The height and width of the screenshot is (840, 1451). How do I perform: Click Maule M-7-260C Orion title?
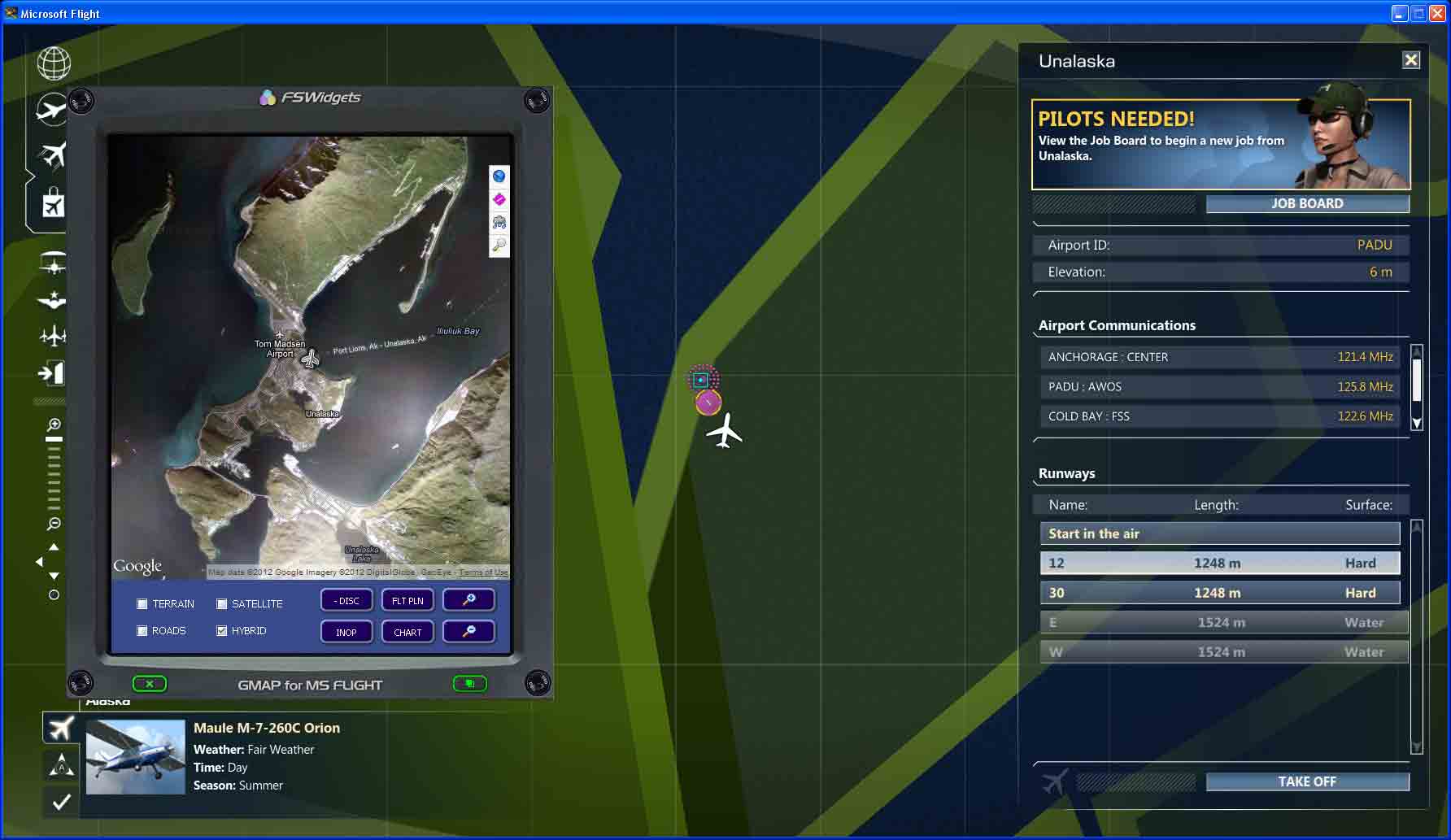pos(267,728)
